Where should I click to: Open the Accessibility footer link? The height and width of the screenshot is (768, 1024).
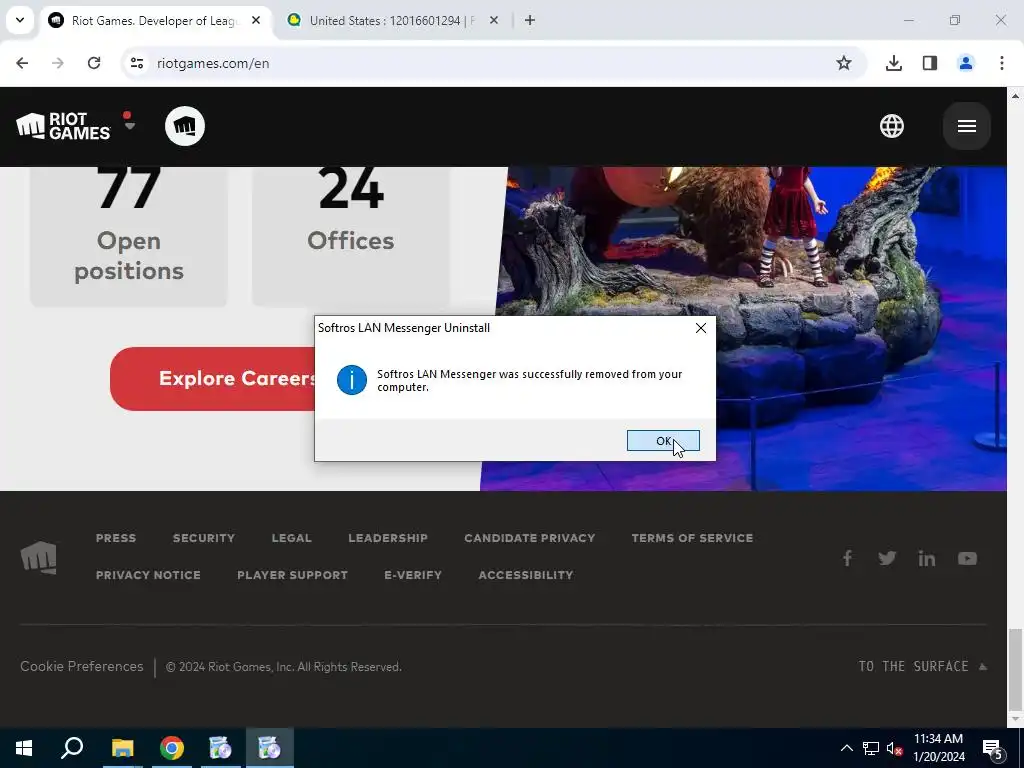[526, 575]
